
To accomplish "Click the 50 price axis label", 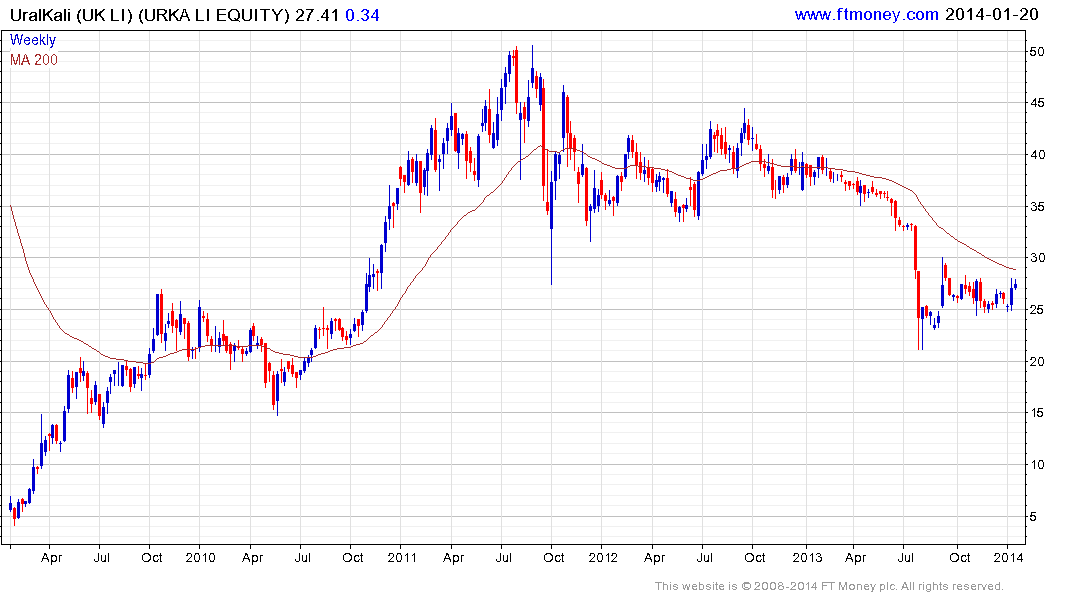I will [x=1037, y=52].
